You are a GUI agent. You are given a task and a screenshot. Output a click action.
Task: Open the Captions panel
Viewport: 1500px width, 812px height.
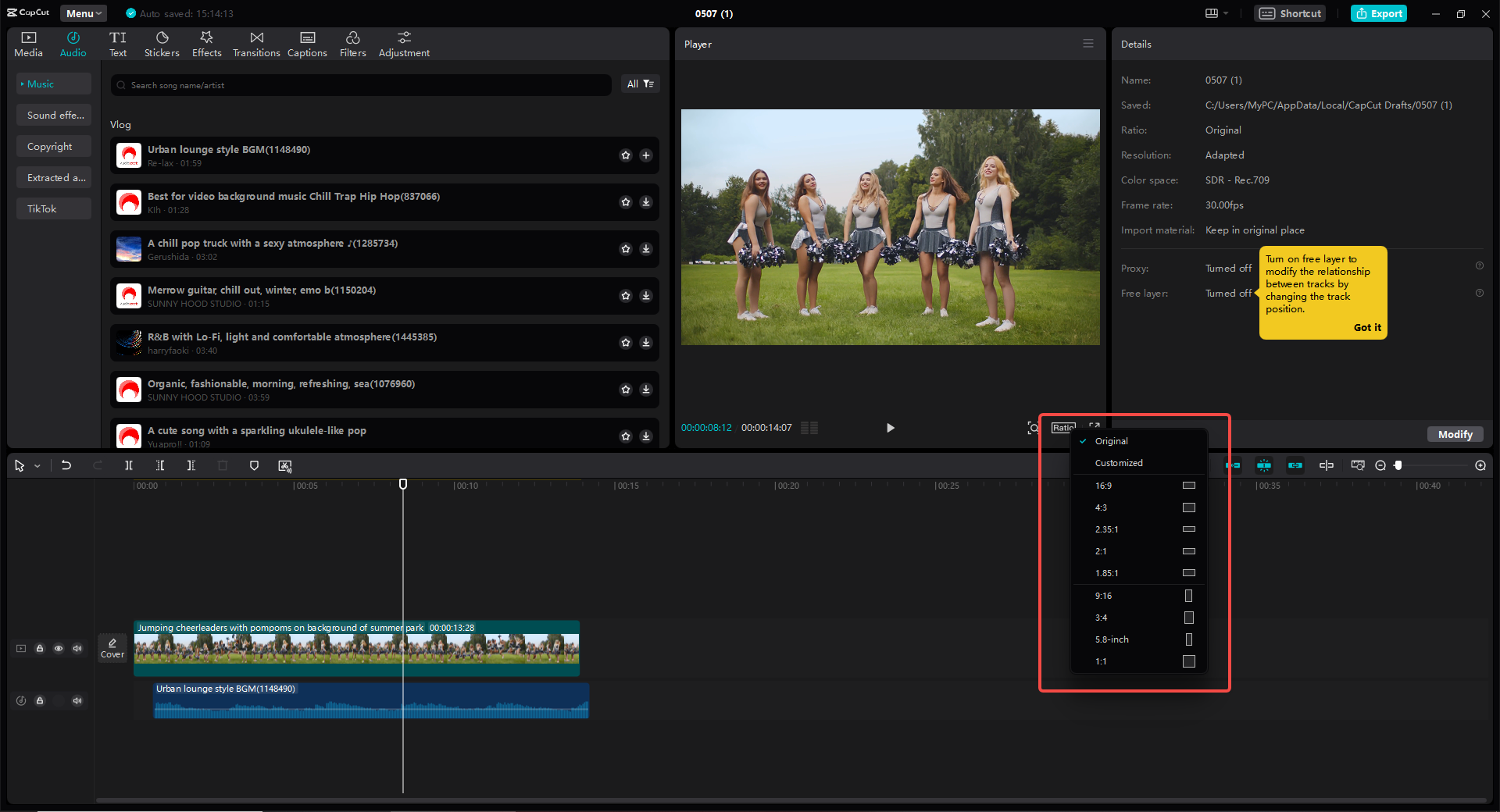[x=307, y=43]
